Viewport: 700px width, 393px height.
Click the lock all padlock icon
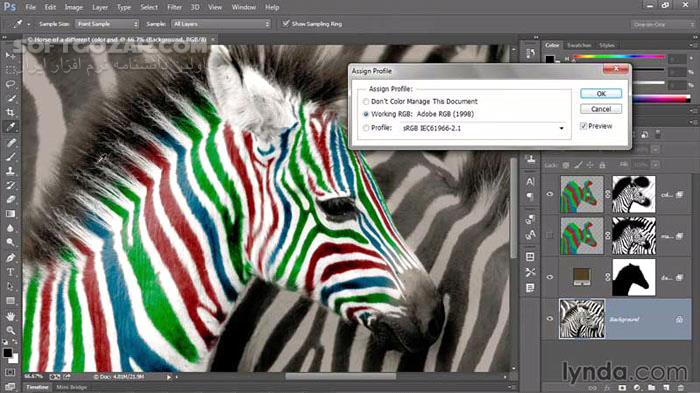point(602,165)
